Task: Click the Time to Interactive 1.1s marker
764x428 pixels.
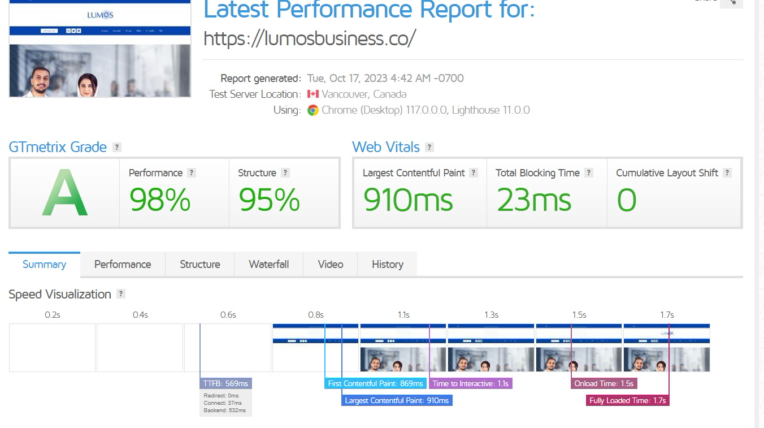Action: click(x=471, y=383)
